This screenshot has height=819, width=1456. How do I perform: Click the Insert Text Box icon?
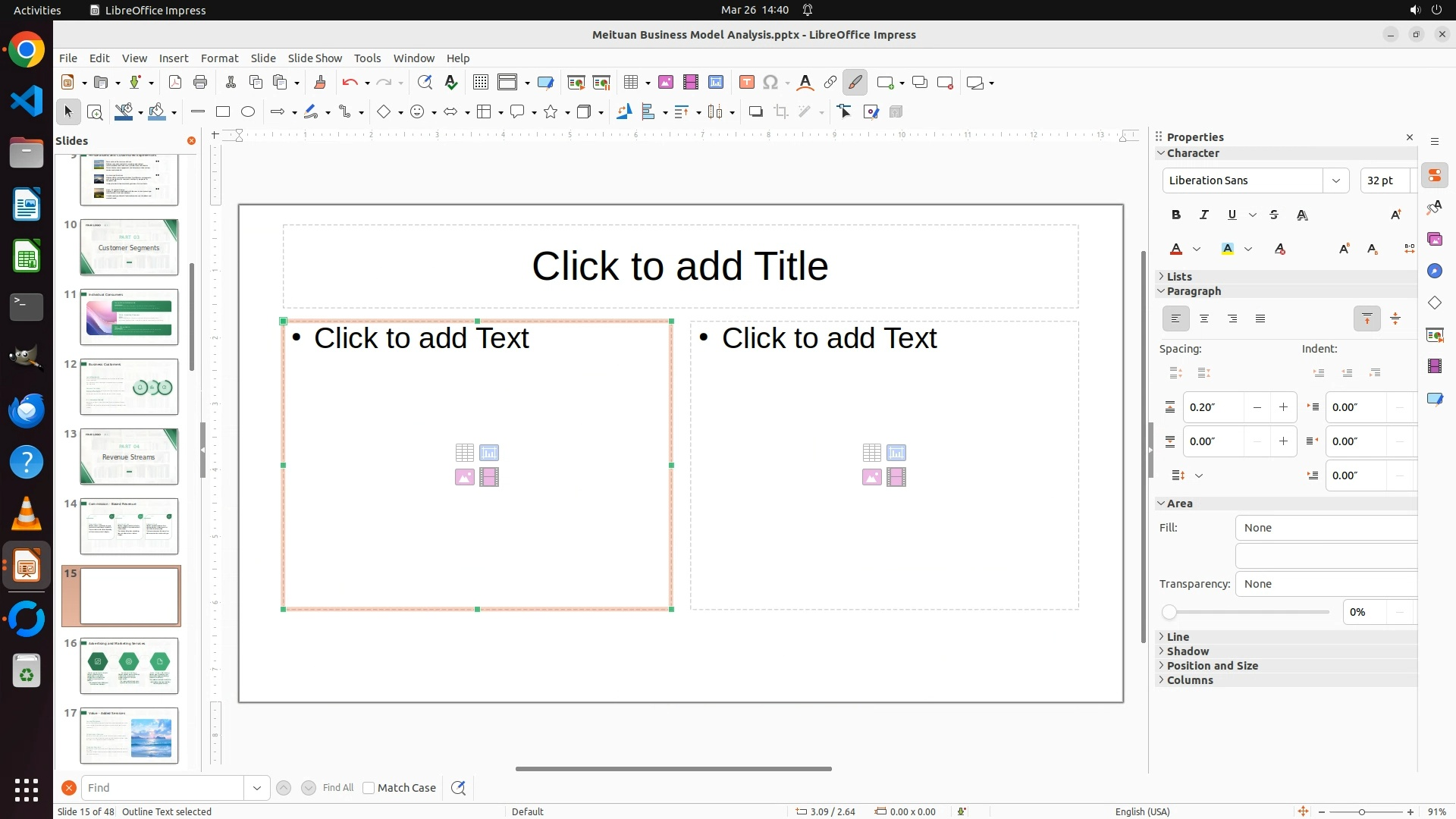coord(746,83)
